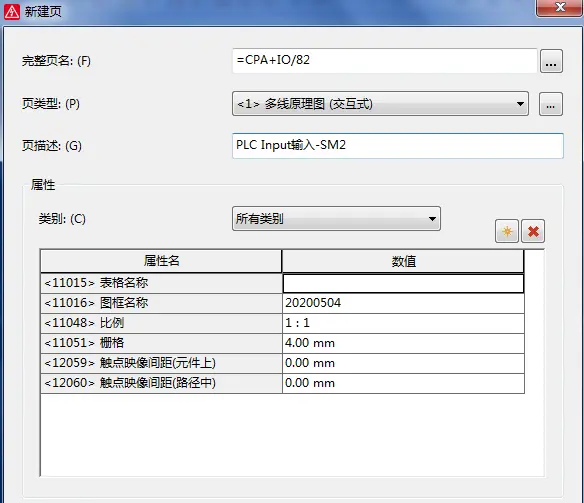
Task: Select the 20200504 frame name value
Action: (403, 303)
